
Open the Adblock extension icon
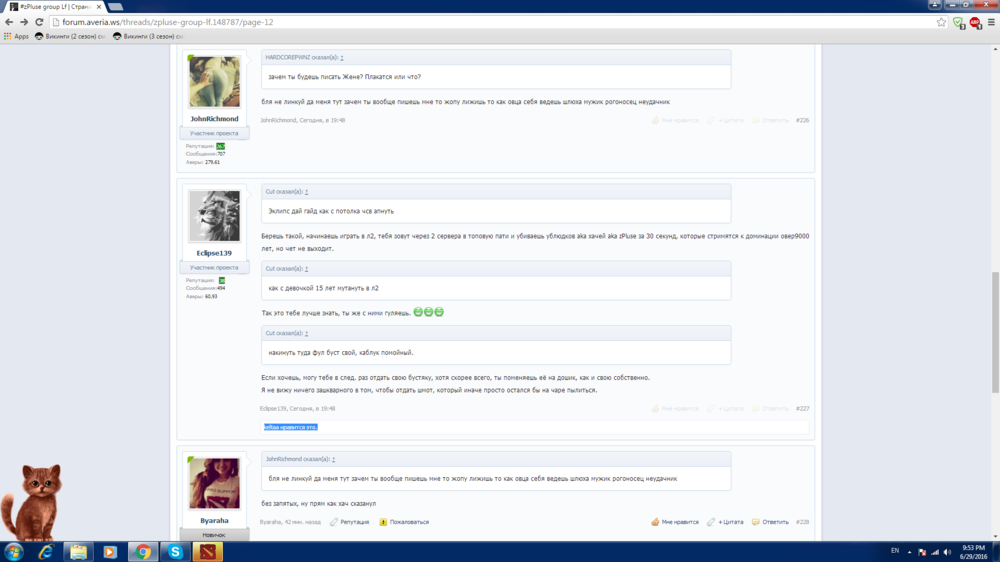pyautogui.click(x=975, y=22)
